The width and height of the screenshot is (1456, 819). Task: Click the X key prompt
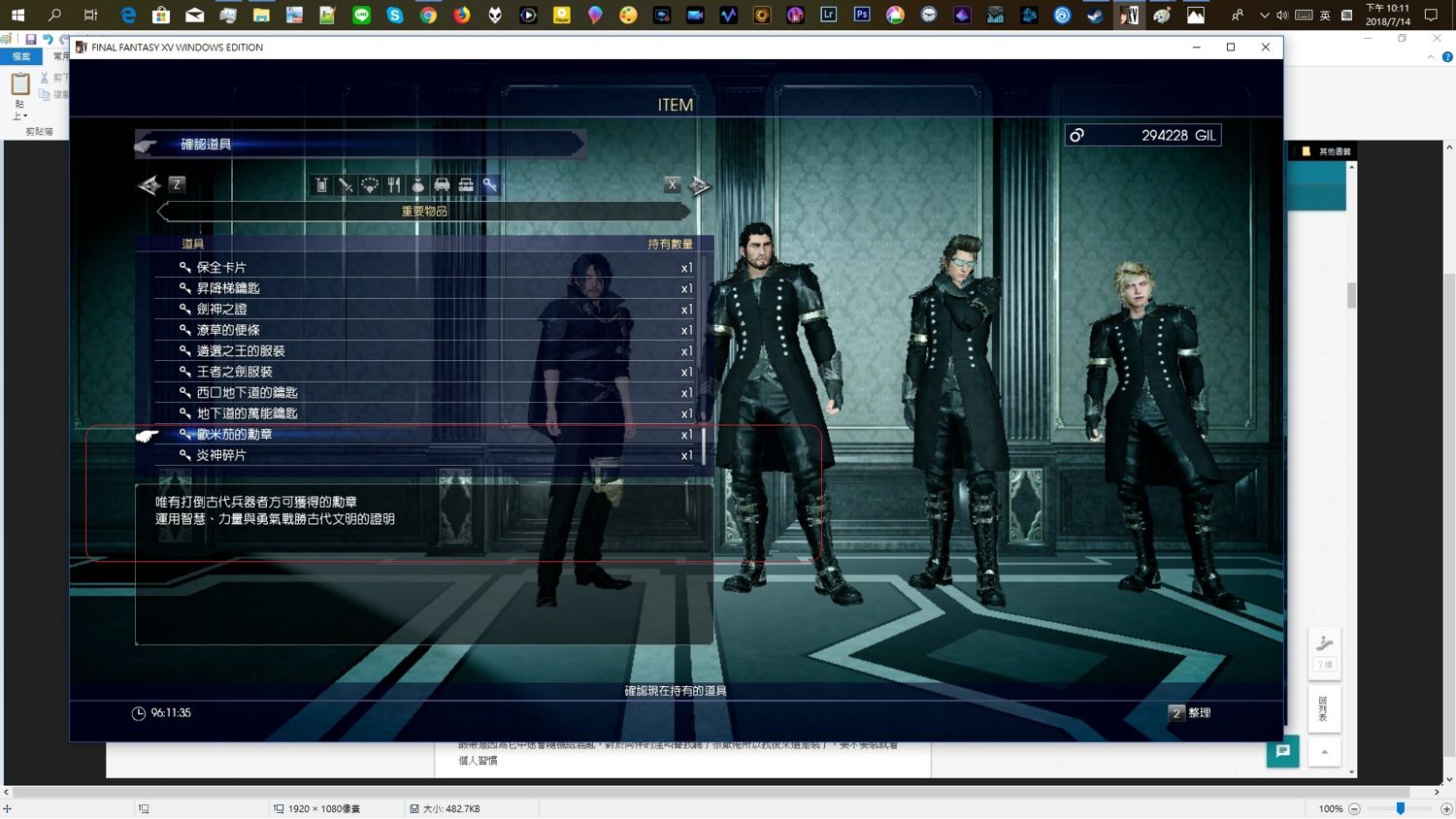click(673, 184)
